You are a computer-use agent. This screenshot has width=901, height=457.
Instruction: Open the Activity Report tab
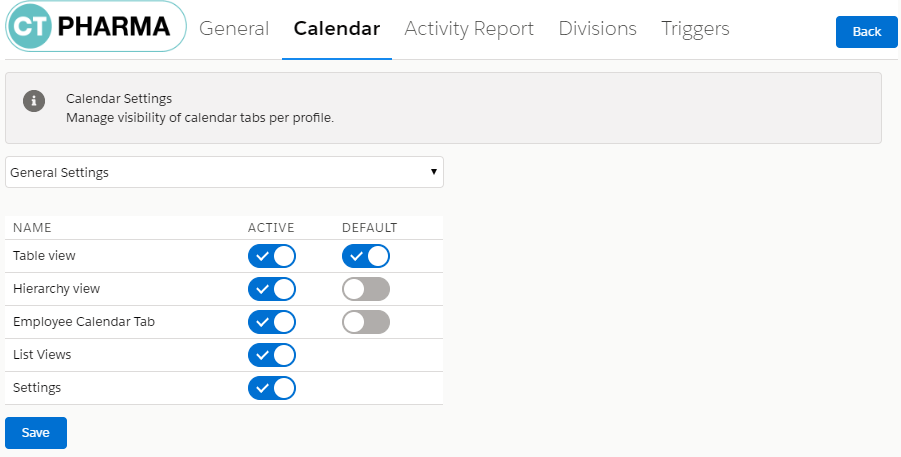(x=469, y=29)
